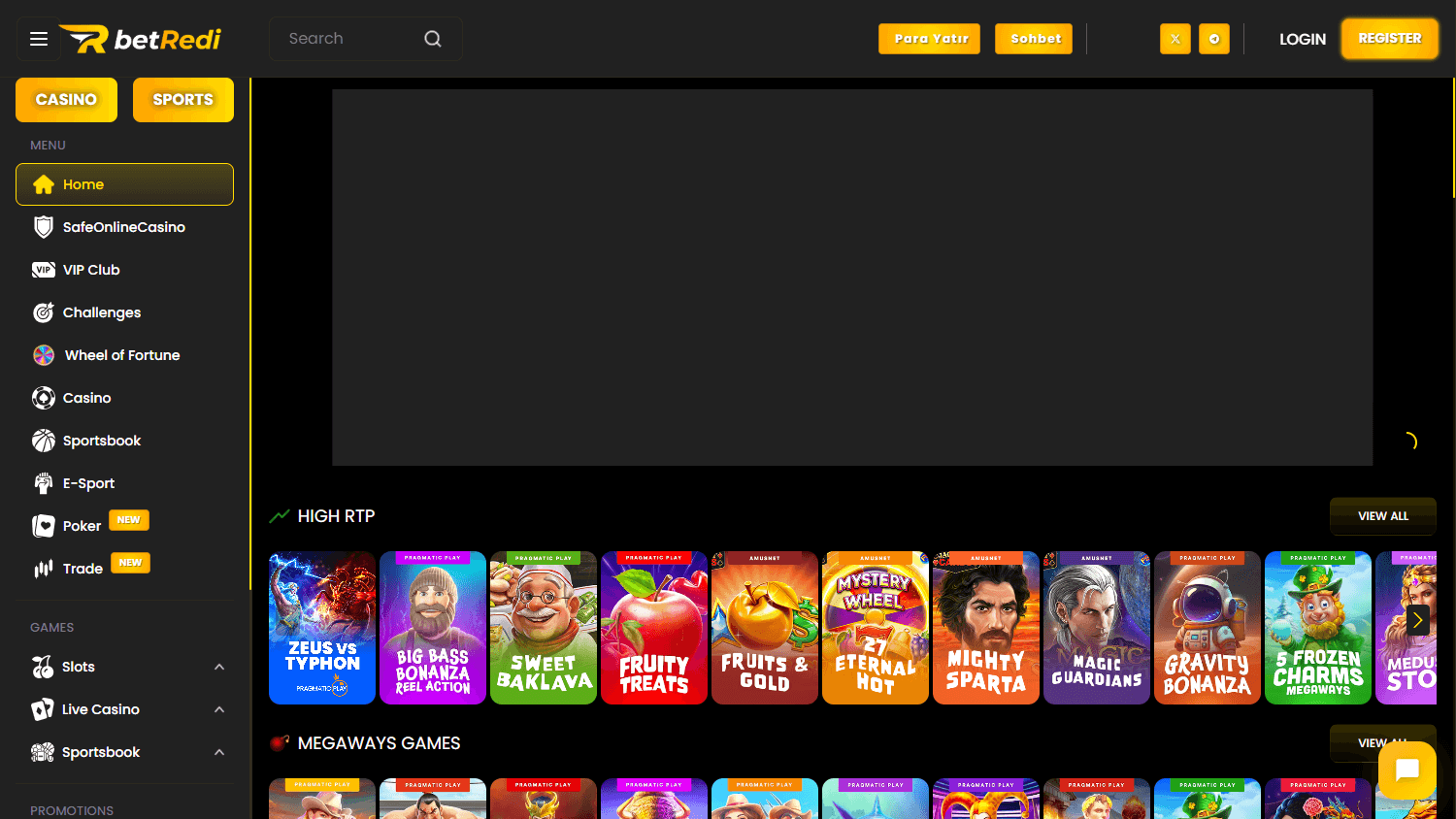Click the REGISTER button
The width and height of the screenshot is (1456, 819).
pyautogui.click(x=1389, y=38)
